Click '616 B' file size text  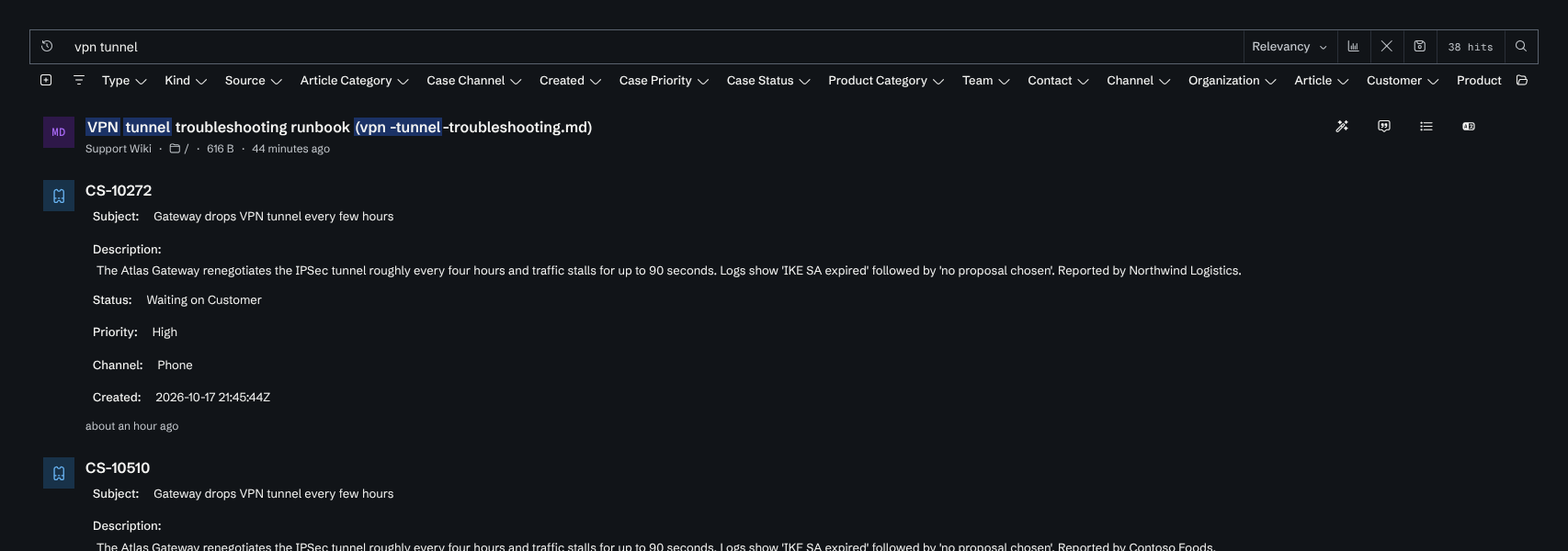coord(221,149)
